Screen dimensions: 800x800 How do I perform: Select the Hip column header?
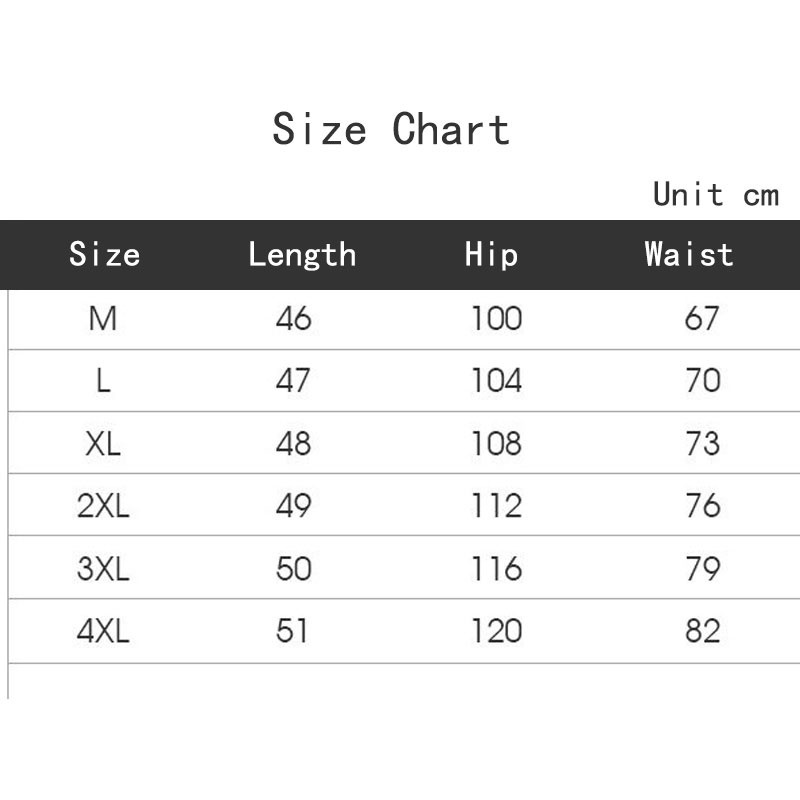pyautogui.click(x=492, y=254)
